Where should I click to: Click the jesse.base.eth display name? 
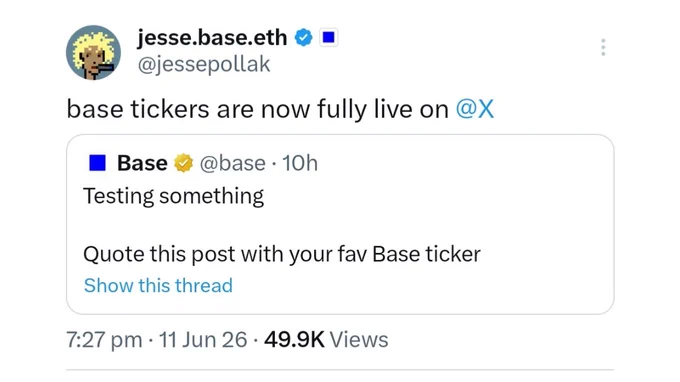pos(212,38)
